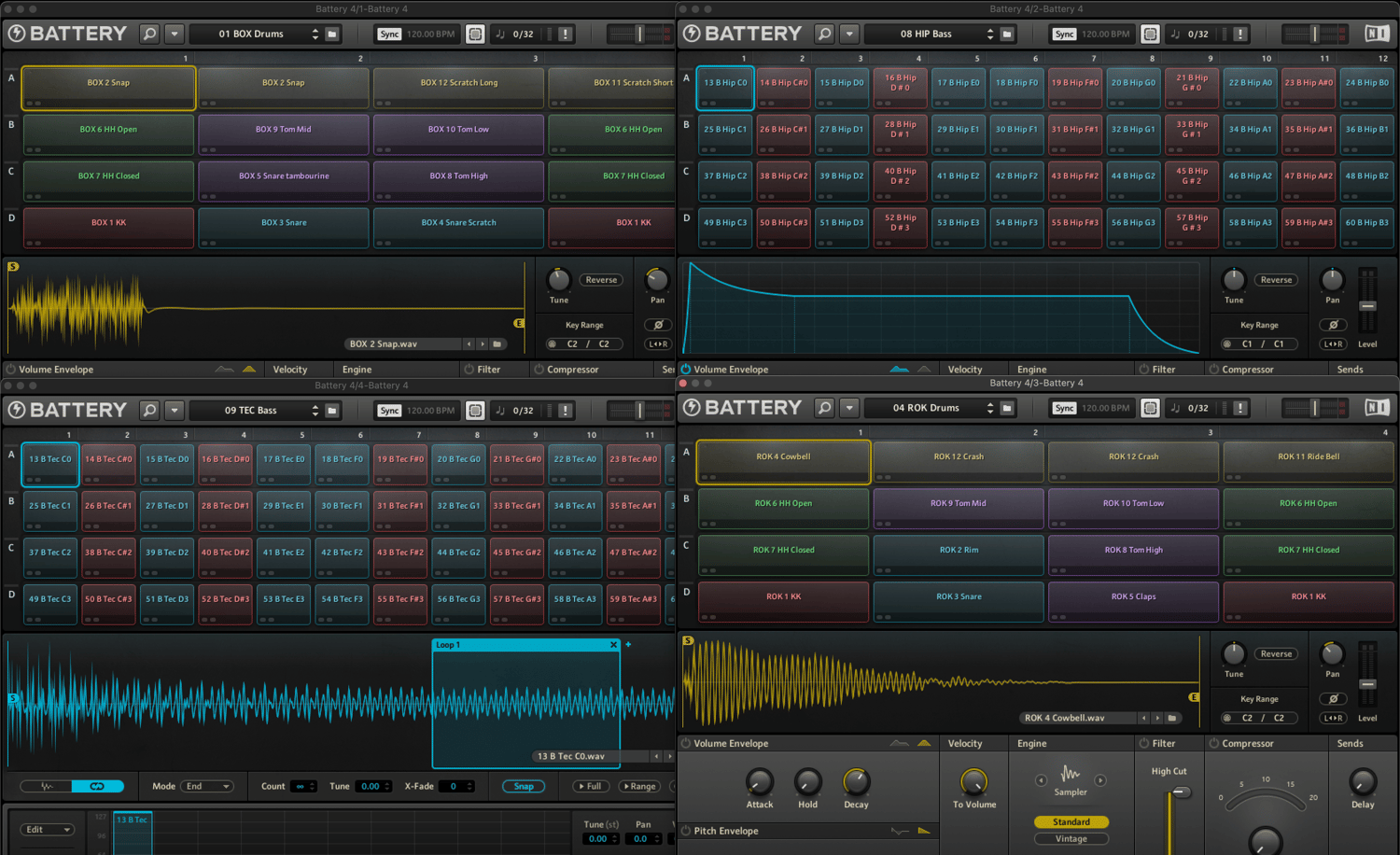Click the panic exclamation button in 08 HIP Bass window
The image size is (1400, 855).
[1239, 35]
